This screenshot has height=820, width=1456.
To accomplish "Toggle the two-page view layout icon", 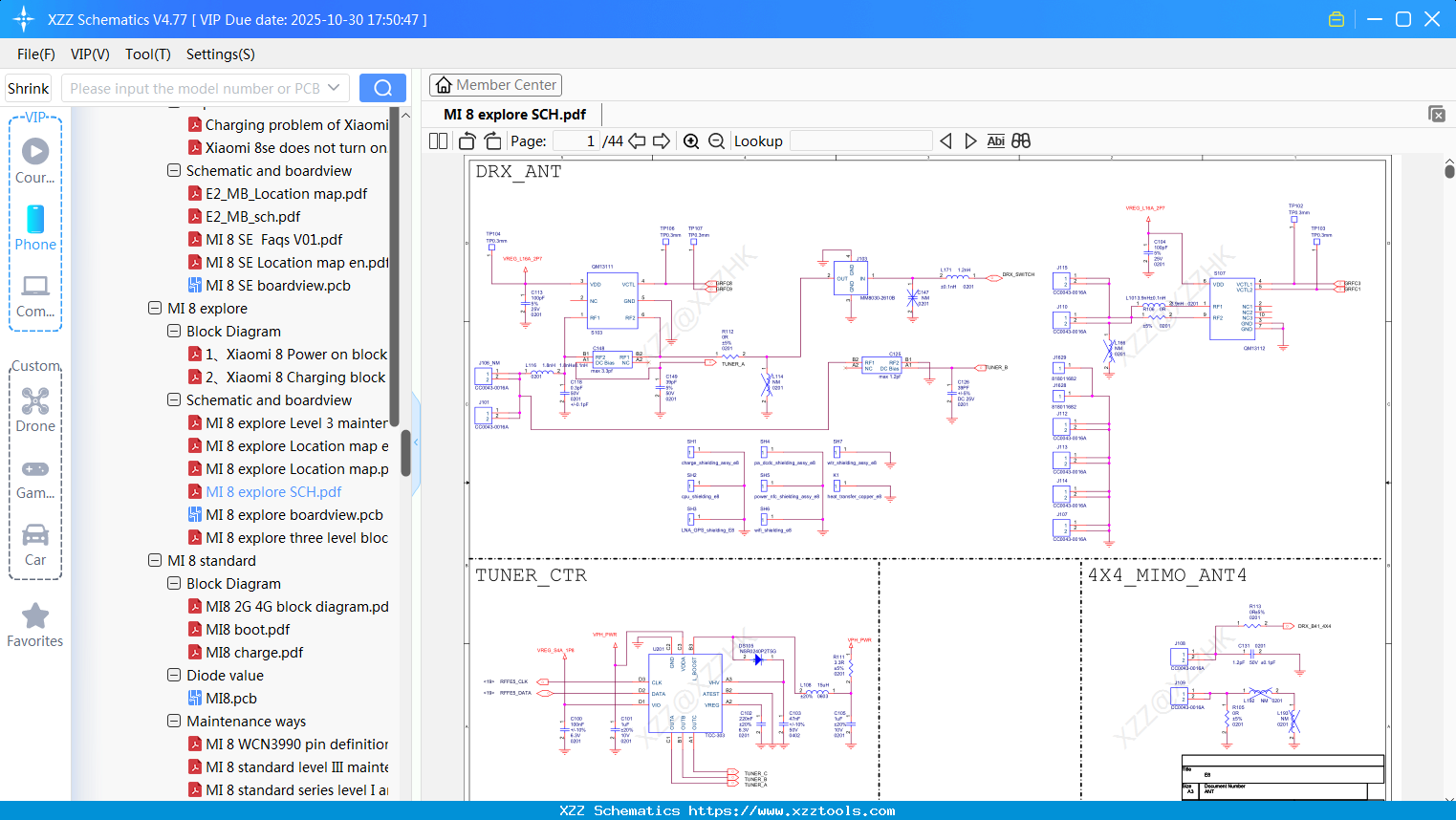I will pyautogui.click(x=439, y=141).
